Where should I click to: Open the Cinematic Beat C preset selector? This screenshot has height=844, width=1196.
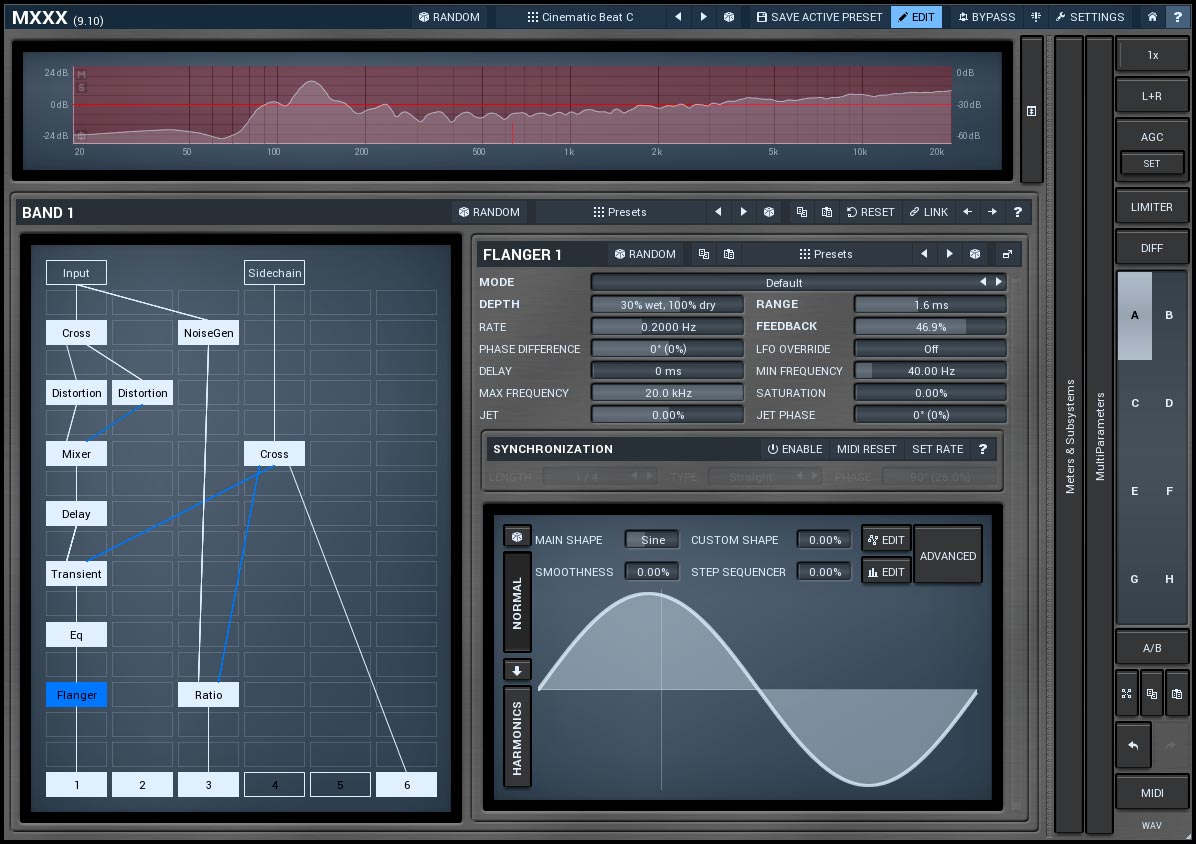580,17
